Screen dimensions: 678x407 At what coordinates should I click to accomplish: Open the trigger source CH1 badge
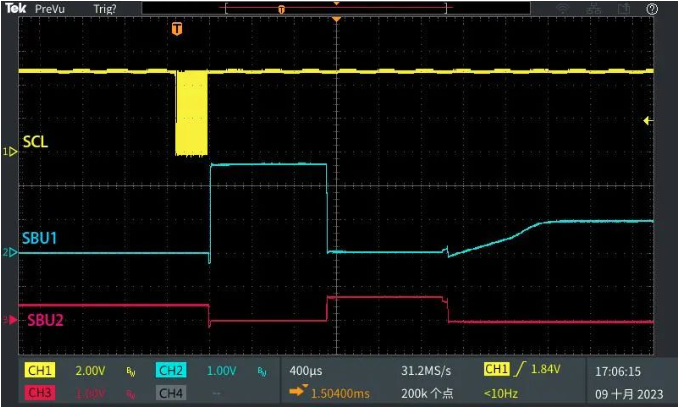point(496,370)
